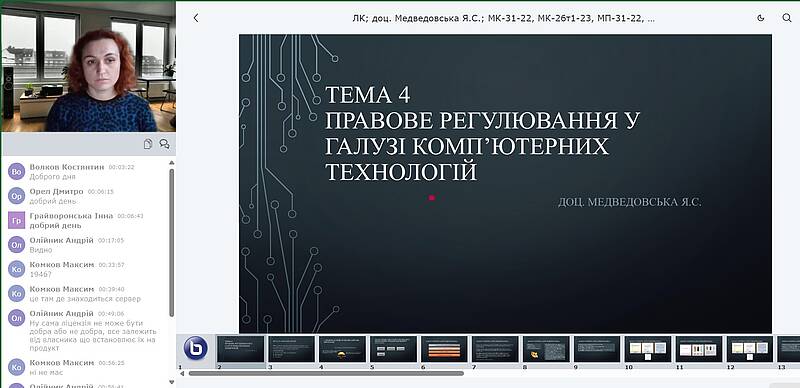
Task: Click the BigBlueButton logo thumbnail
Action: coord(195,348)
